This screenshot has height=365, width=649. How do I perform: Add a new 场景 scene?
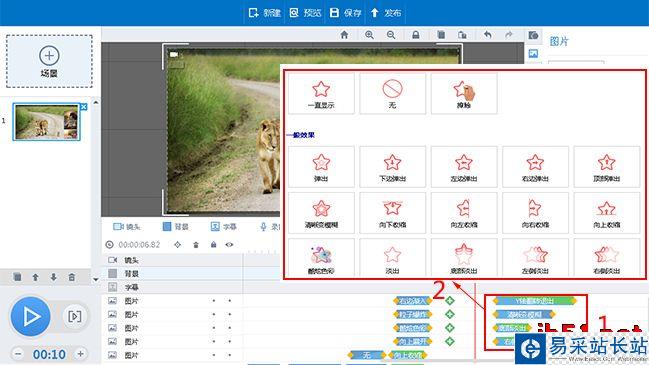click(49, 61)
